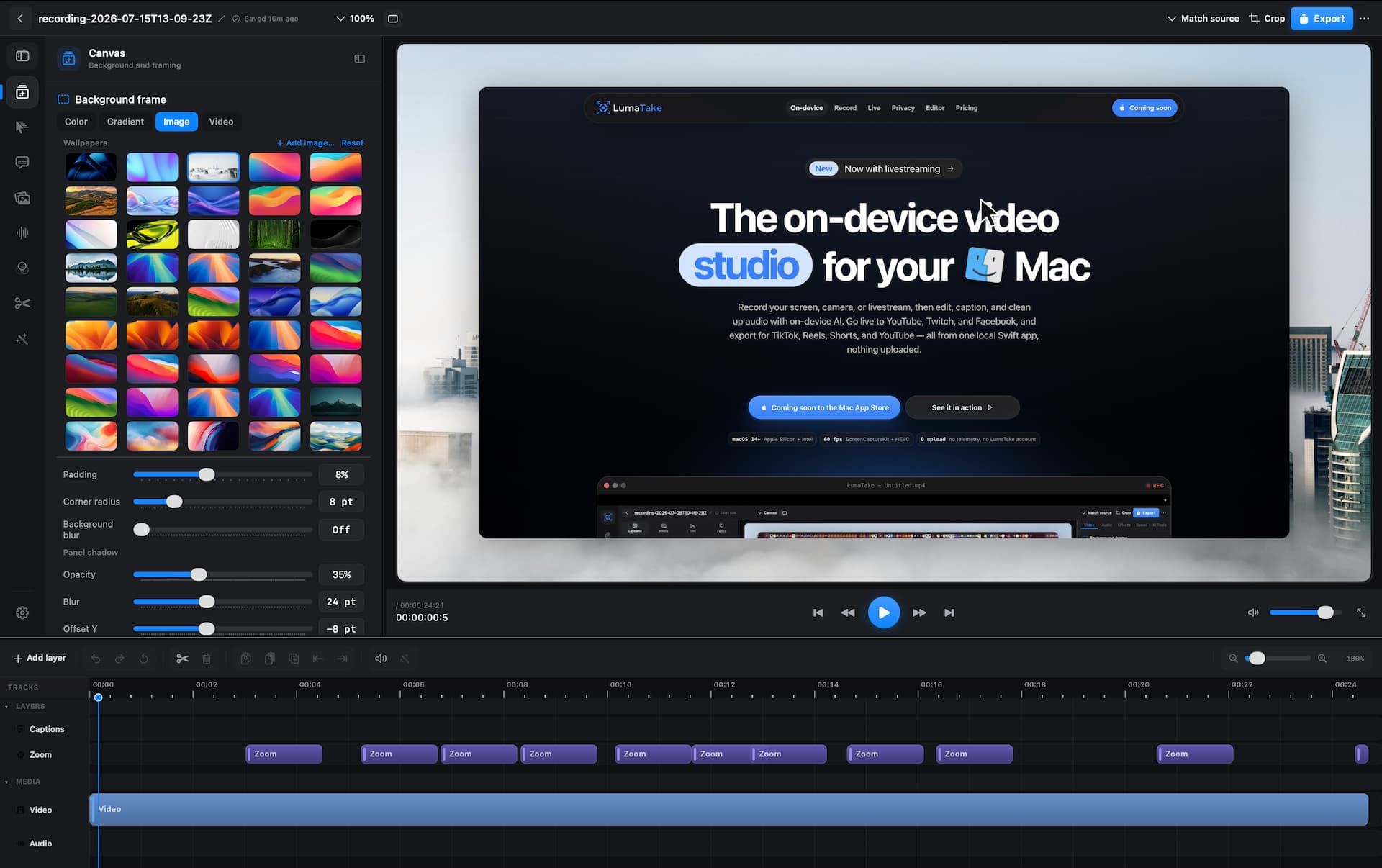Click the Blur 24 pt value field

(341, 602)
